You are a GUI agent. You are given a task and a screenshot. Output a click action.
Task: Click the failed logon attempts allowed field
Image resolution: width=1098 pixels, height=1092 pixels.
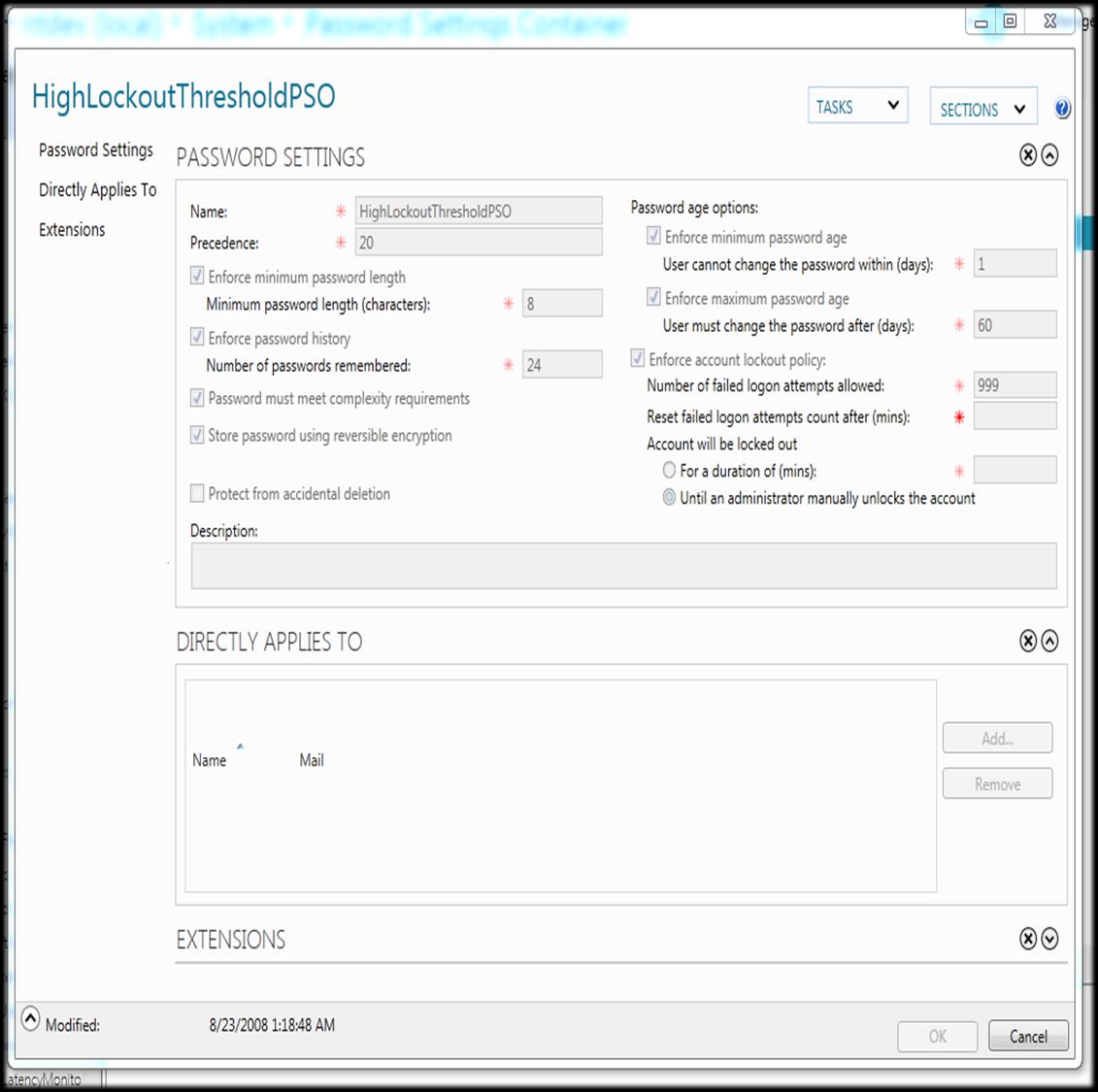[x=1015, y=385]
